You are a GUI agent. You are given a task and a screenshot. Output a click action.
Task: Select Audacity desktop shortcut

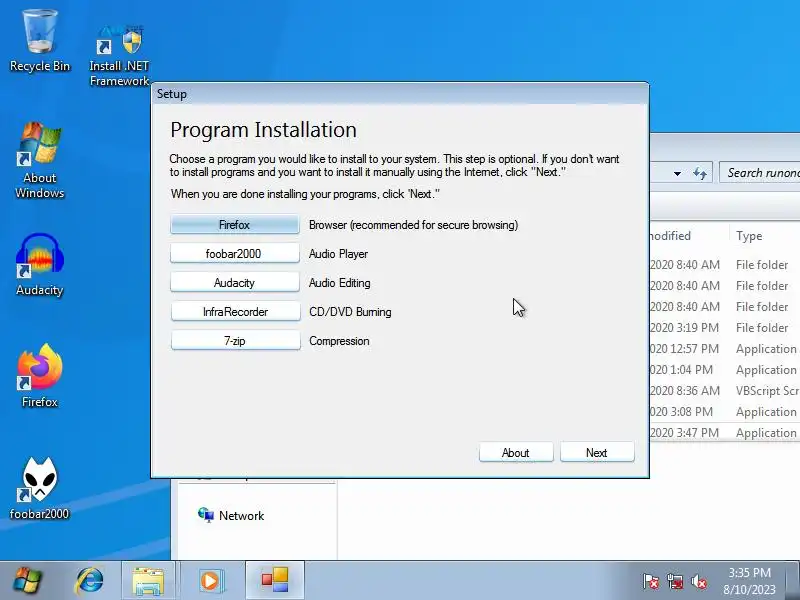[40, 264]
